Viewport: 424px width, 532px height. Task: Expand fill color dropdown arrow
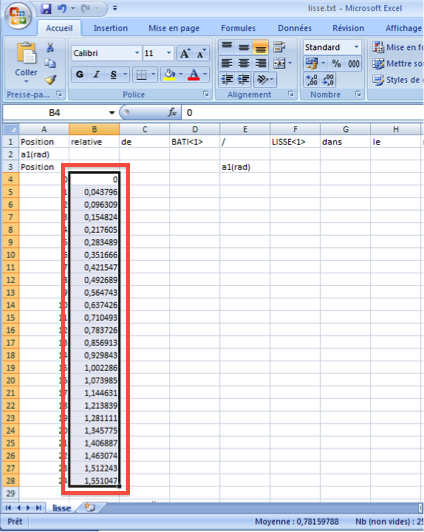pyautogui.click(x=181, y=74)
